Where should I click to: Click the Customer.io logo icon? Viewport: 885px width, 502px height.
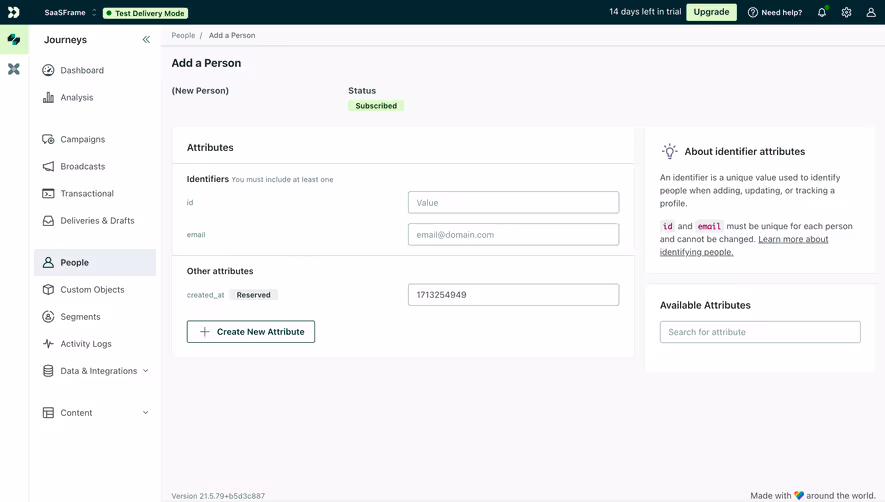tap(14, 12)
